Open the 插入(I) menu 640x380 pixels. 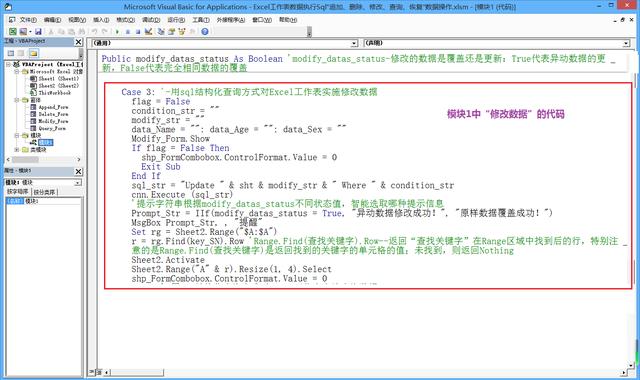[x=101, y=20]
